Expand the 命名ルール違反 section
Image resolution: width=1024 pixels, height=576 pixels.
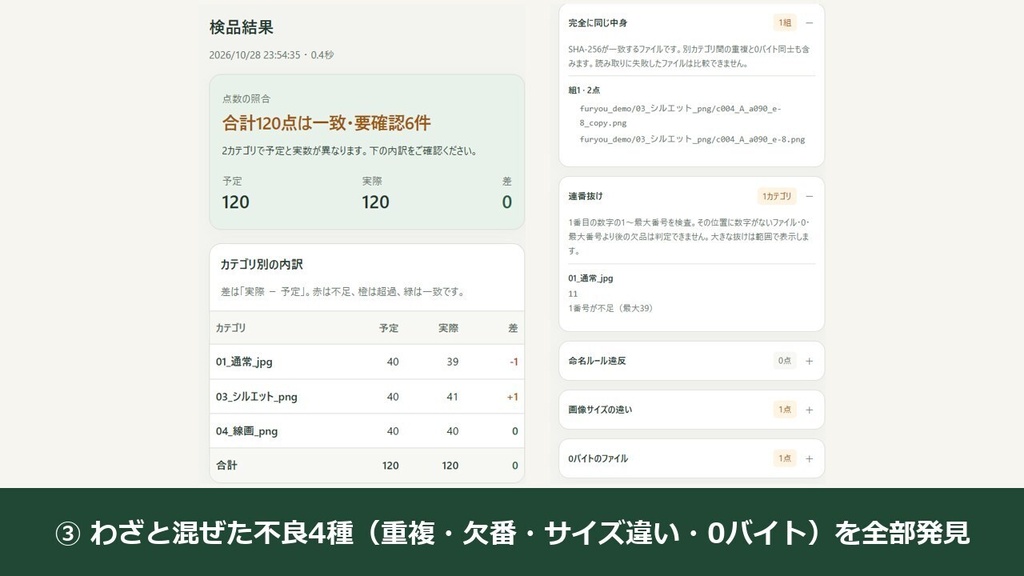coord(809,361)
